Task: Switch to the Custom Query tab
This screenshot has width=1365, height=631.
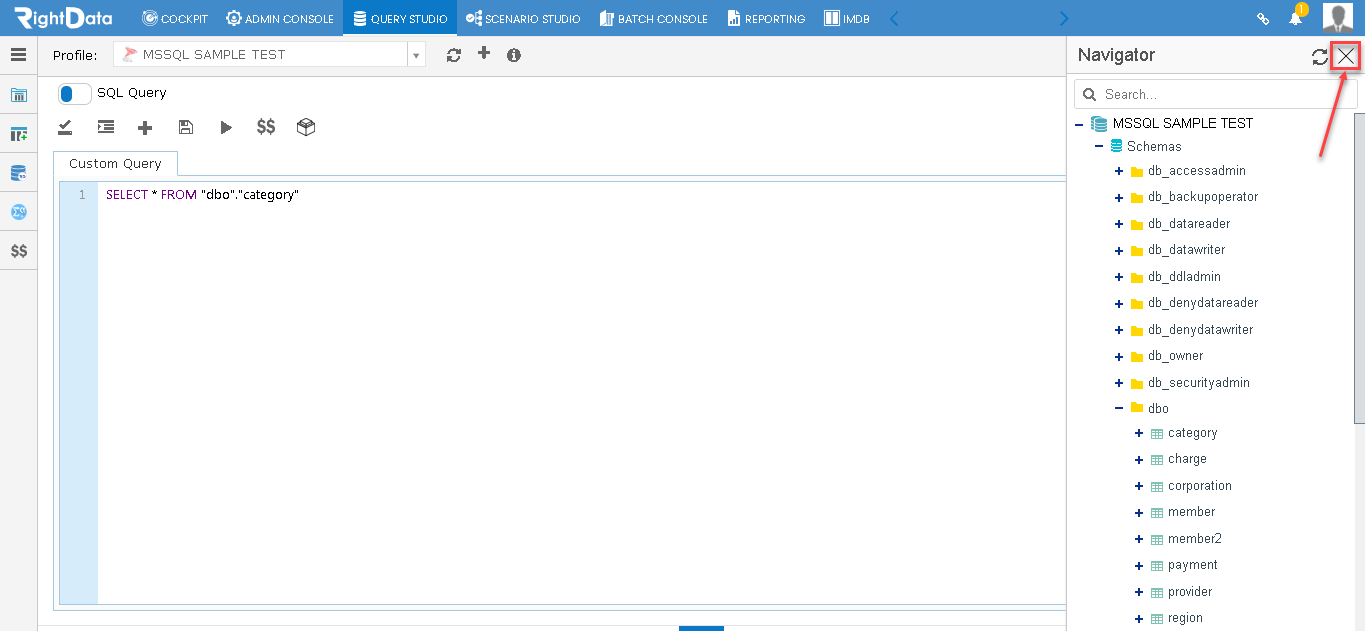Action: click(x=115, y=164)
